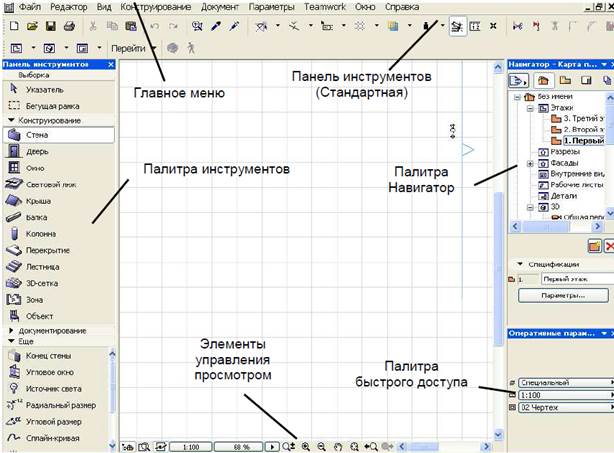Expand the Фасады node in Navigator

click(x=528, y=164)
